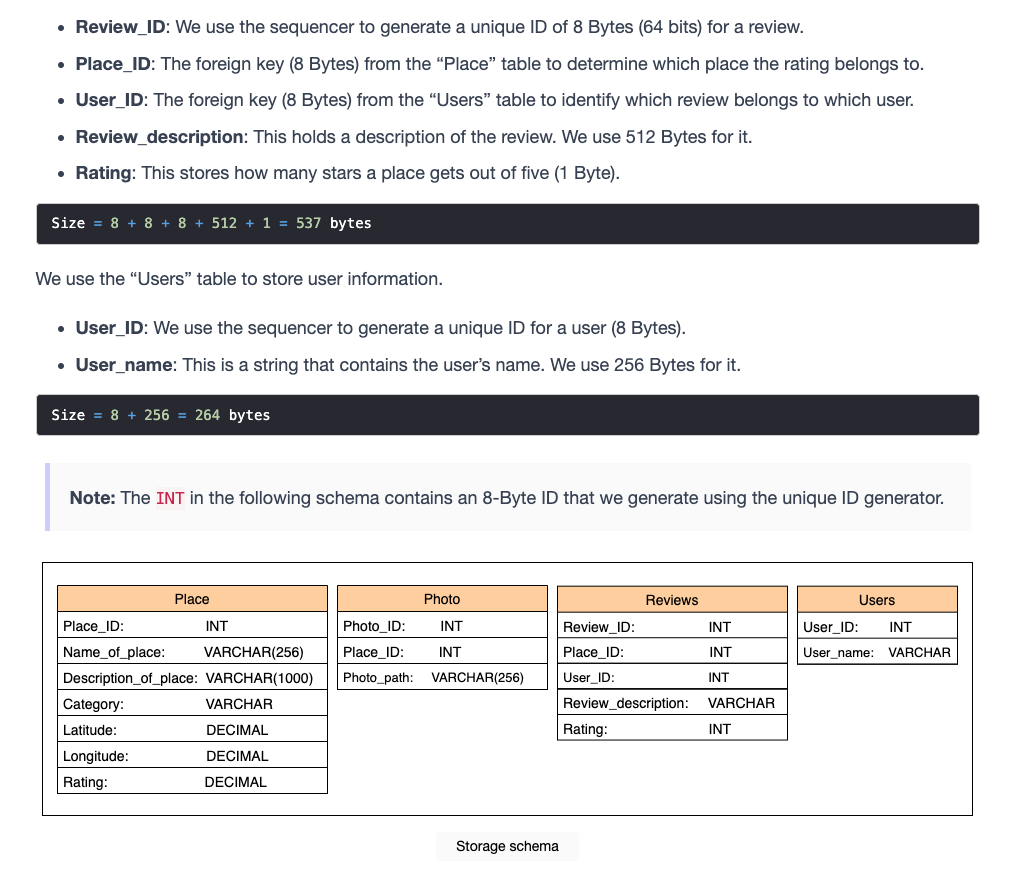The image size is (1030, 874).
Task: Click the Longitude row in Place table
Action: 192,756
